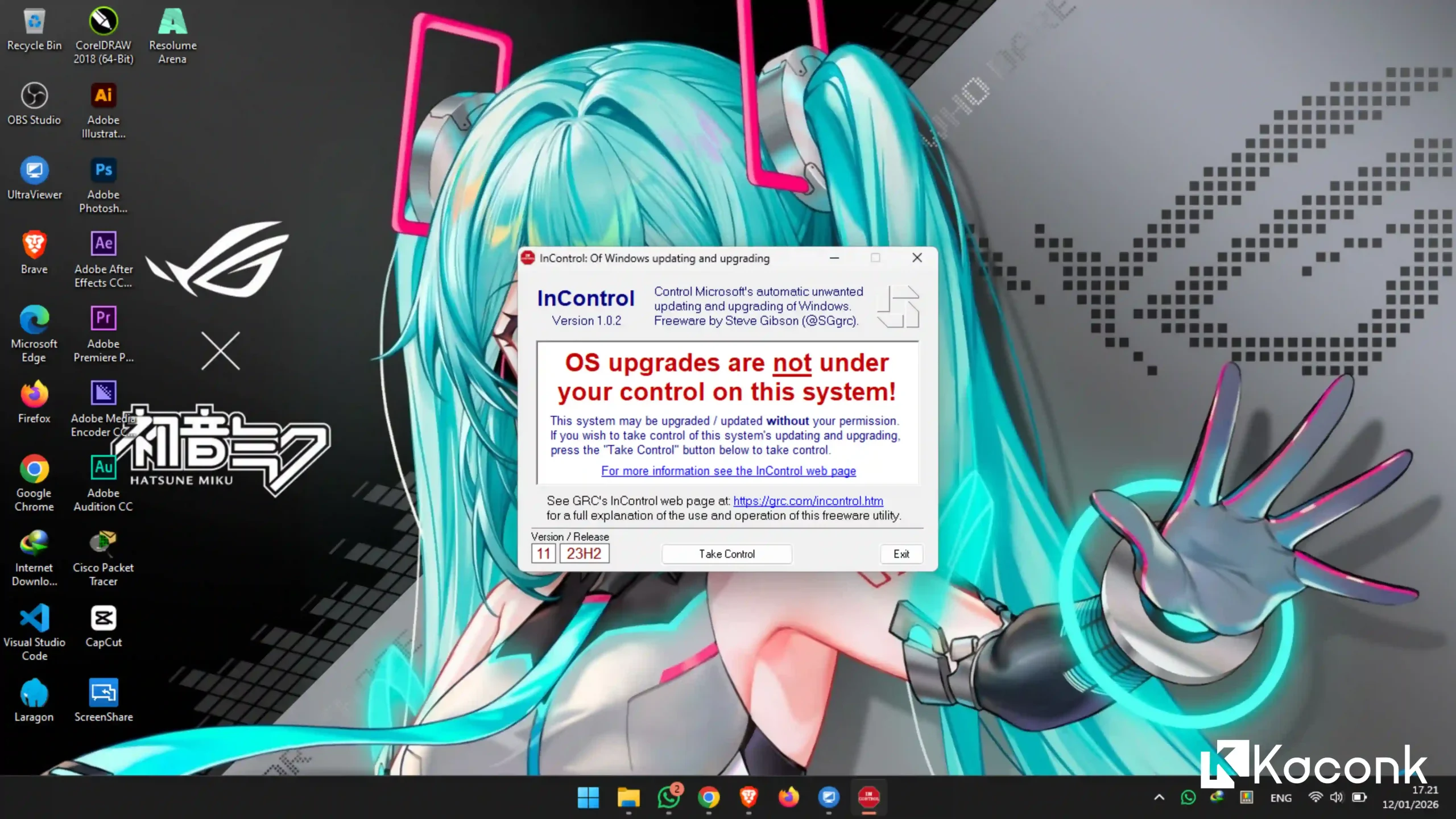Click the Exit button in InControl

tap(901, 554)
